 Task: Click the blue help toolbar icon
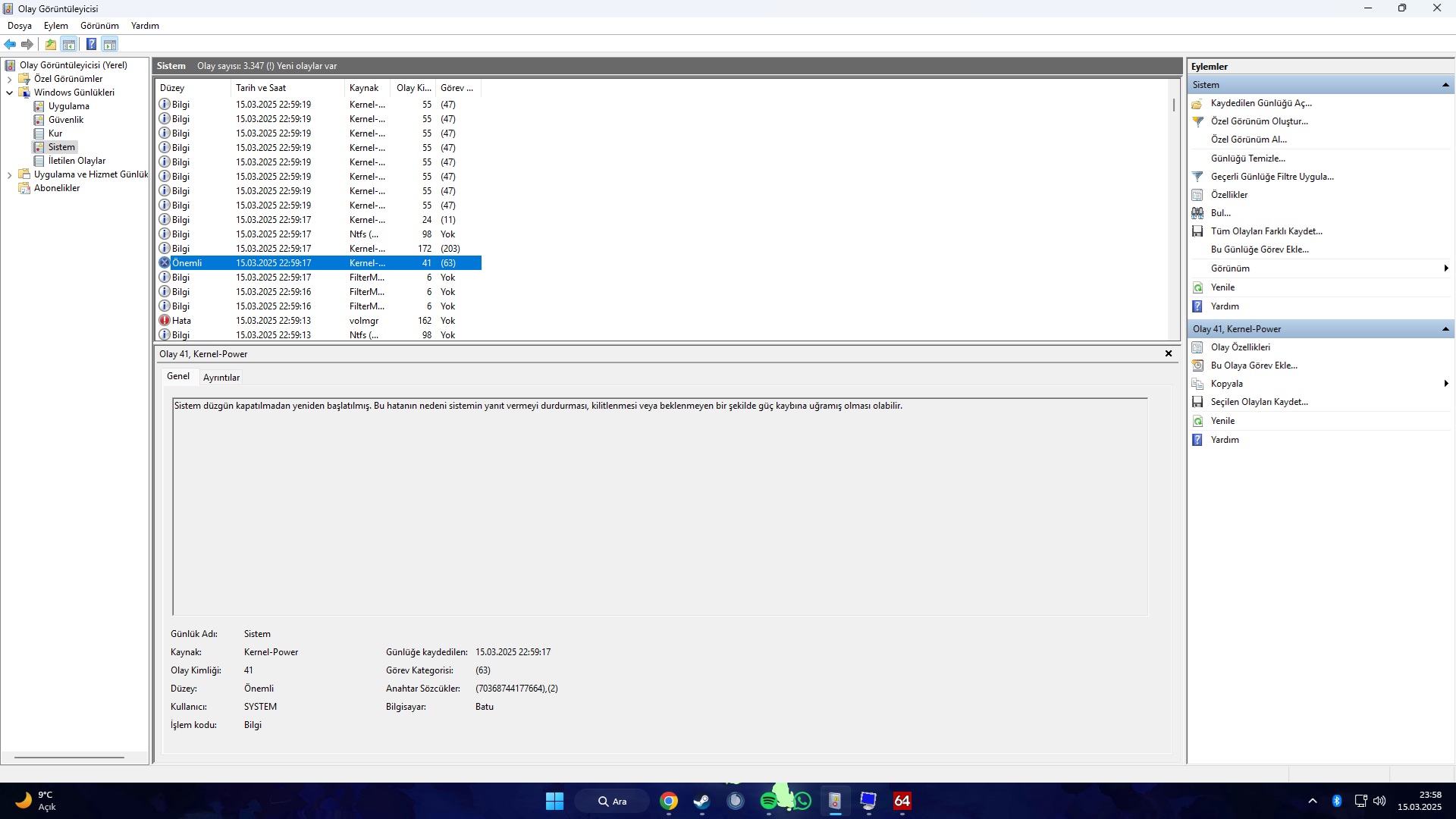click(x=91, y=45)
